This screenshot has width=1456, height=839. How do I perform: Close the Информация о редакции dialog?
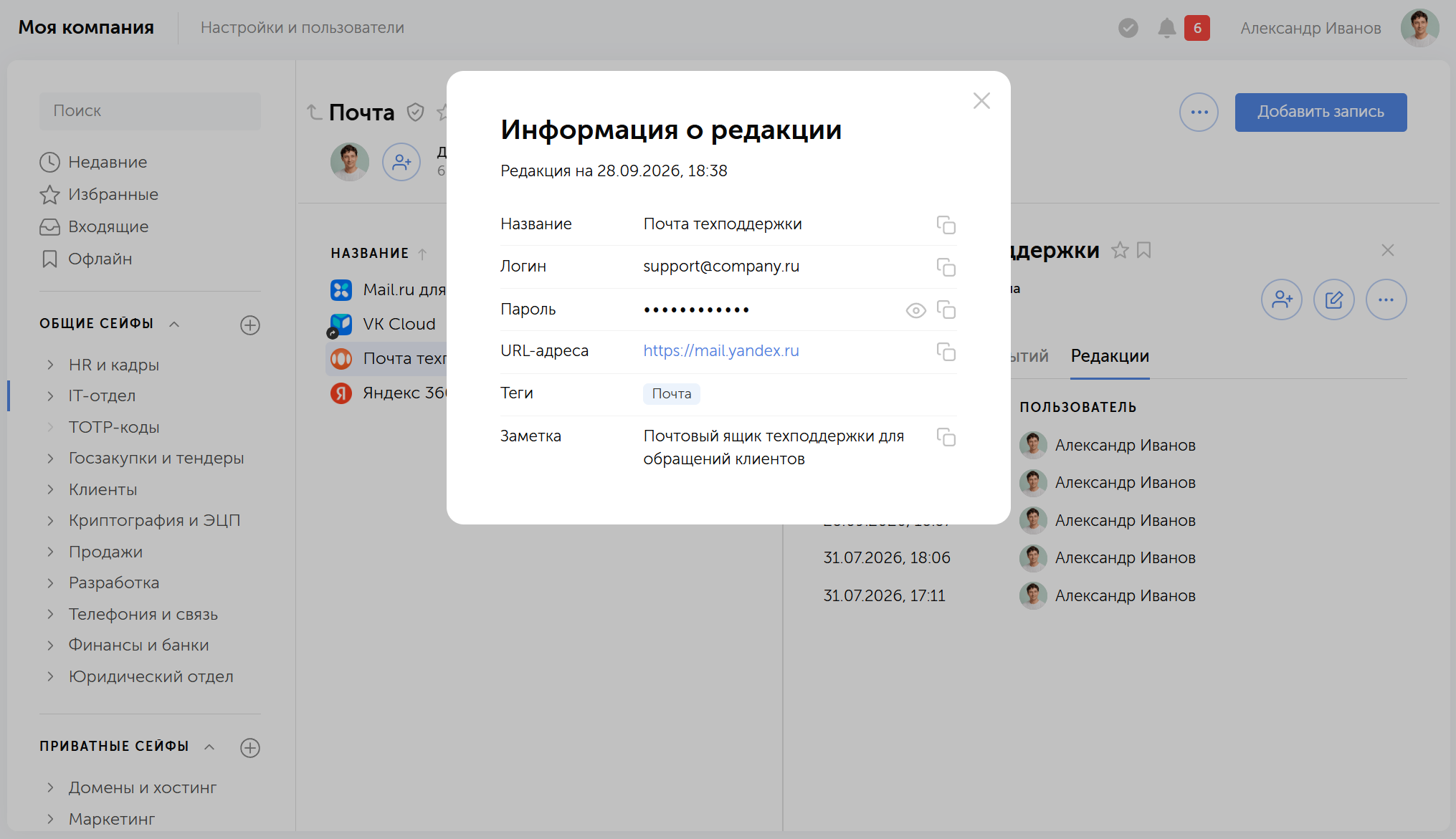(x=981, y=101)
